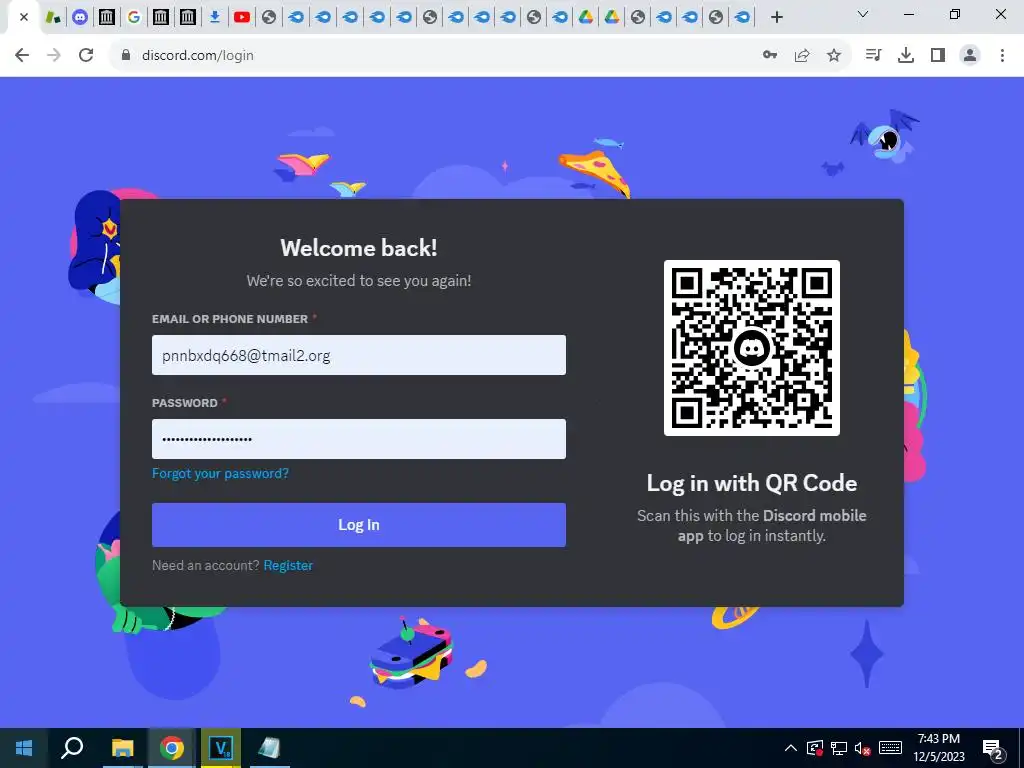Click the tray icon with the red dot
Screen dimensions: 1024x768
[814, 748]
